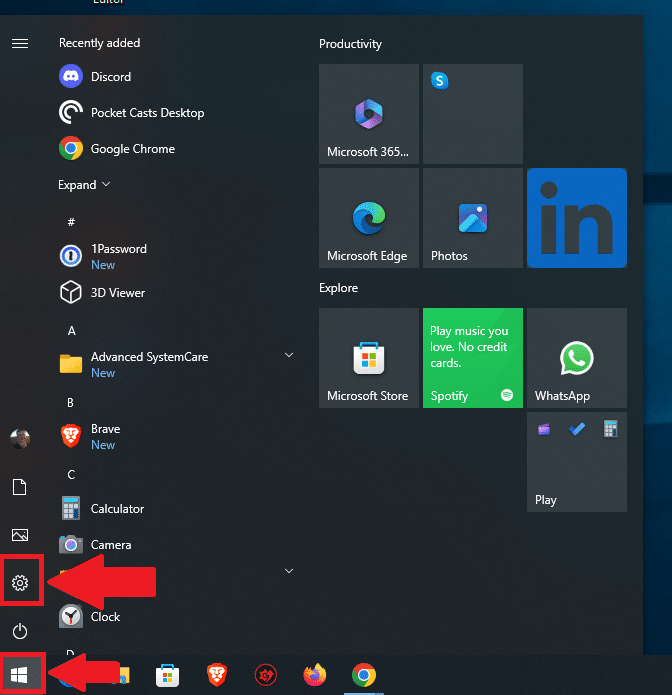Click the # letter group header
This screenshot has height=695, width=672.
71,222
